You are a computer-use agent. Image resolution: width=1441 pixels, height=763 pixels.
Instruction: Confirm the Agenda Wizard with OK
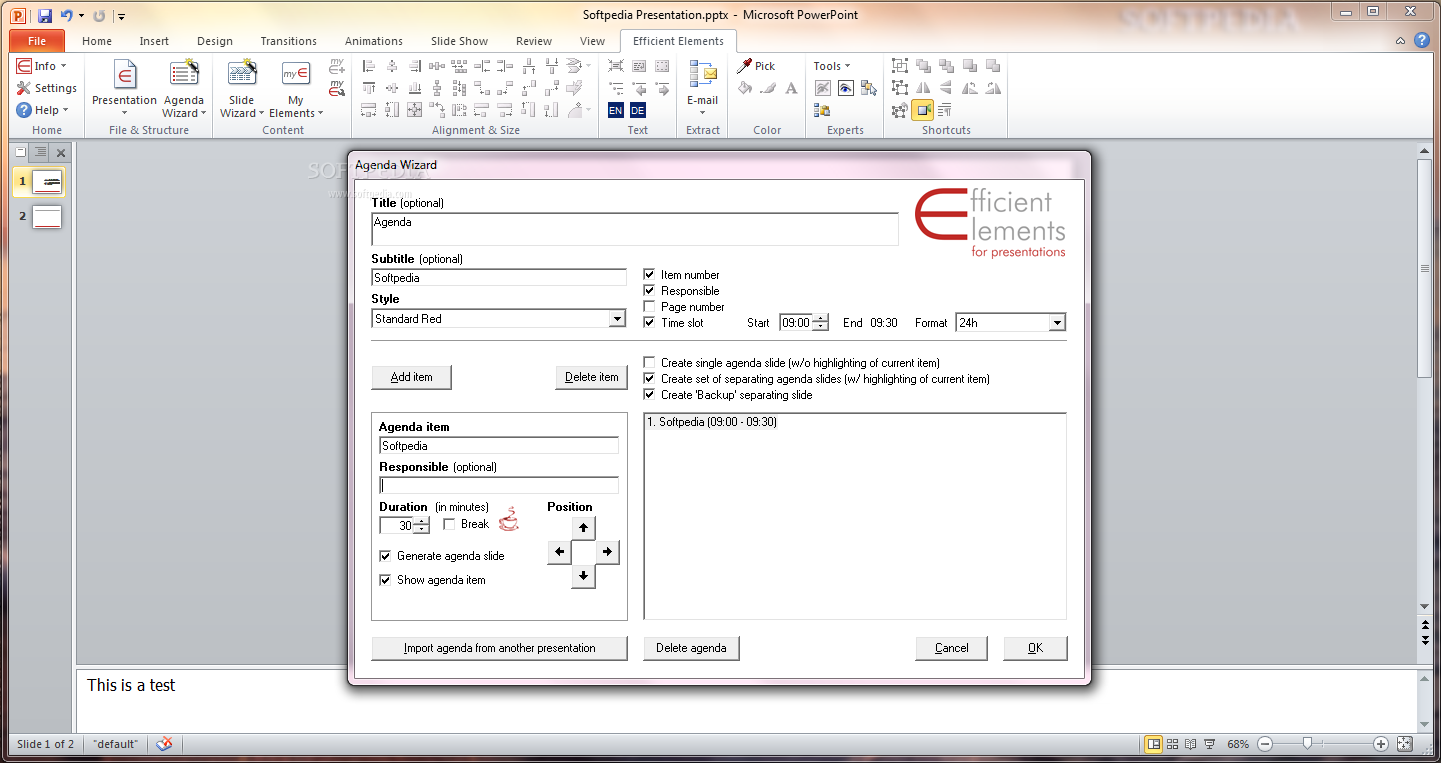[1036, 648]
